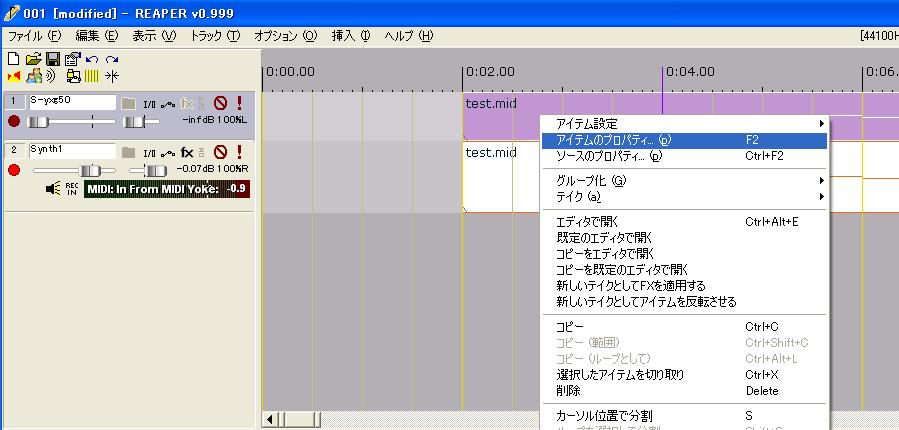Open the I/O routing for track Synth1
The image size is (899, 430).
pos(149,153)
